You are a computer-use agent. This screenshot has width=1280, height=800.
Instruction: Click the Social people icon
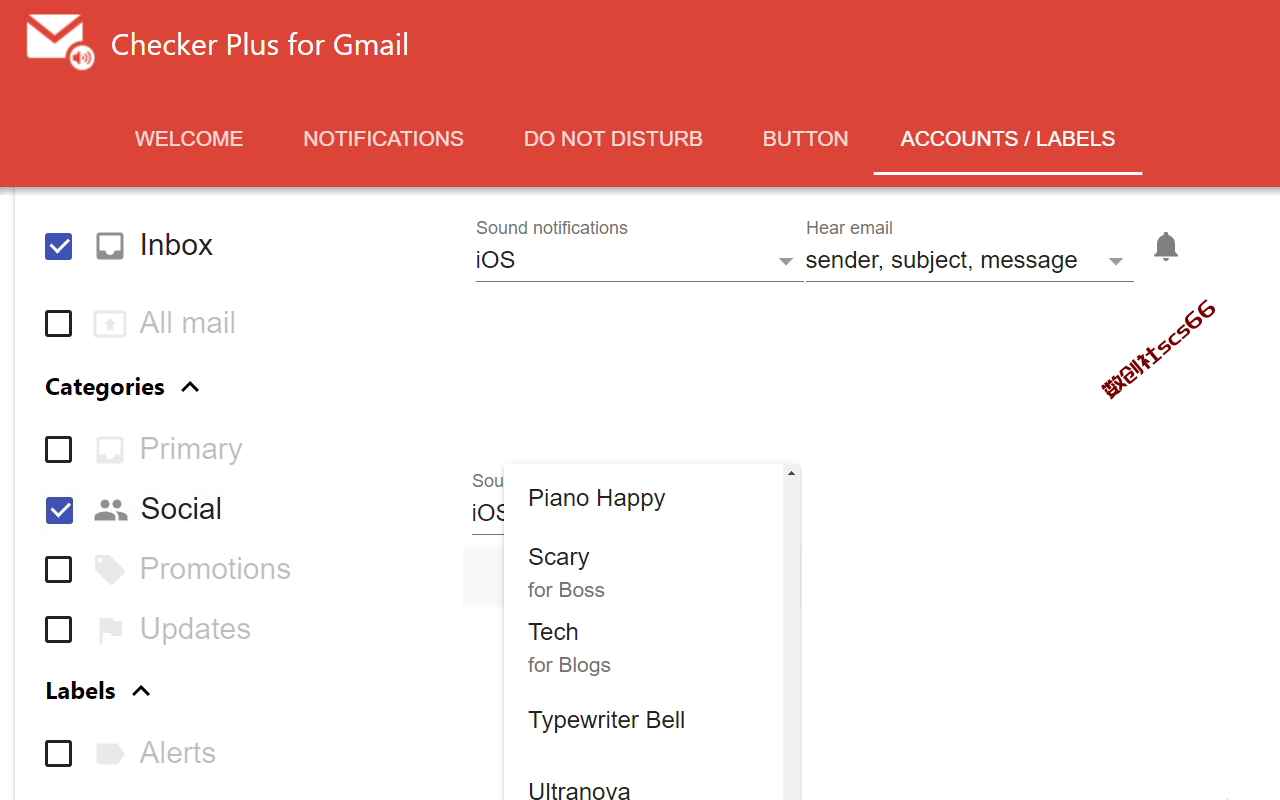111,510
